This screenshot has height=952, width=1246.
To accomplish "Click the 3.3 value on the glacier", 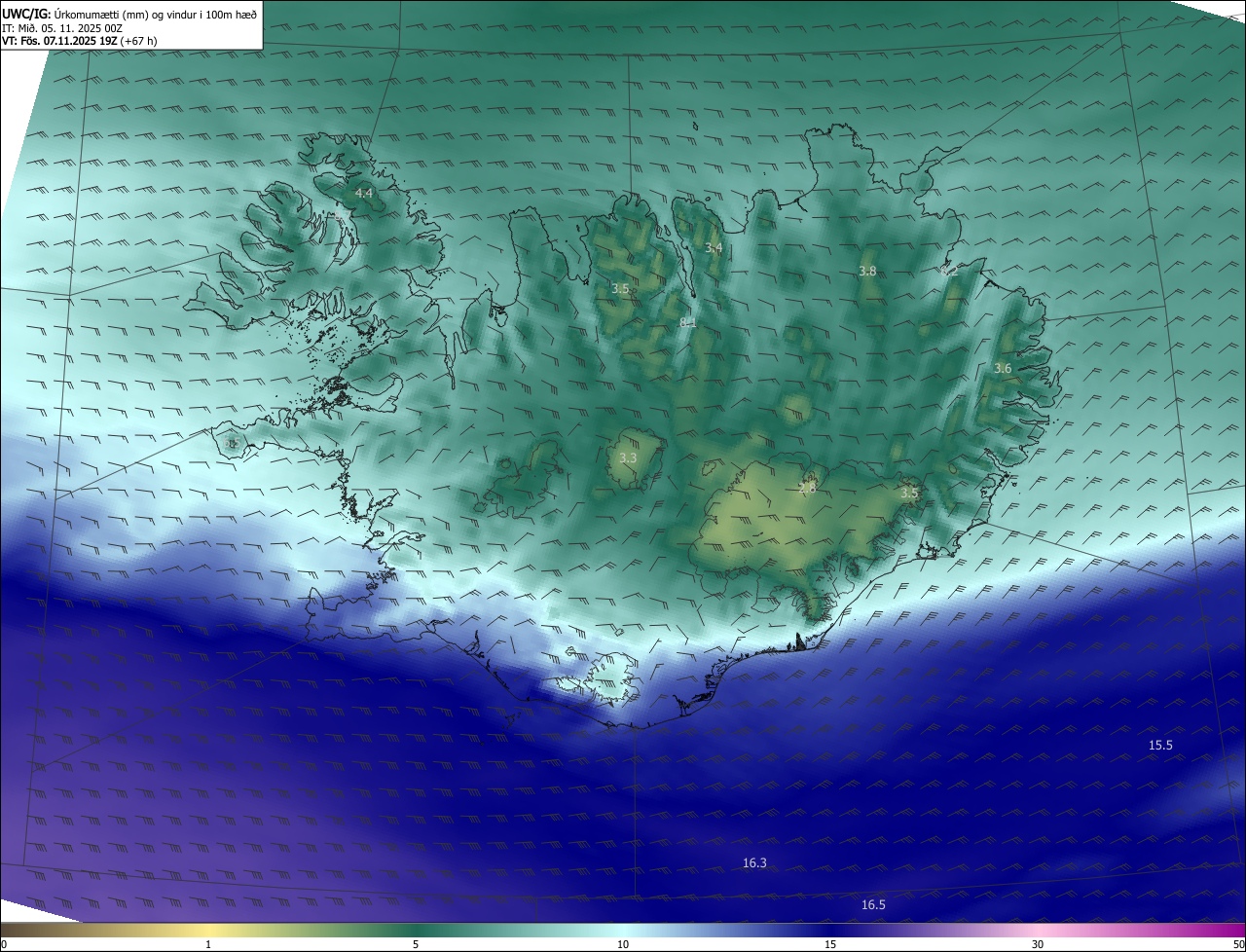I will pyautogui.click(x=628, y=458).
